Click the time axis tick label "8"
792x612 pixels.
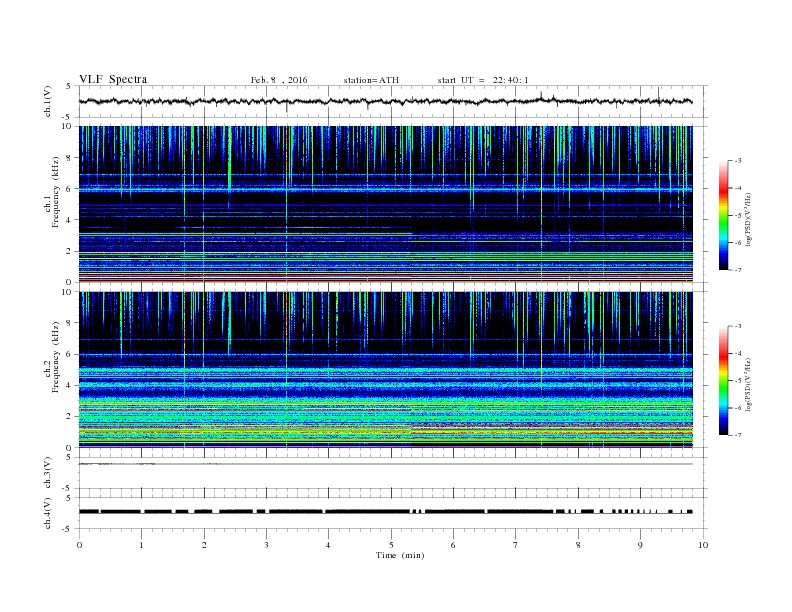[578, 545]
